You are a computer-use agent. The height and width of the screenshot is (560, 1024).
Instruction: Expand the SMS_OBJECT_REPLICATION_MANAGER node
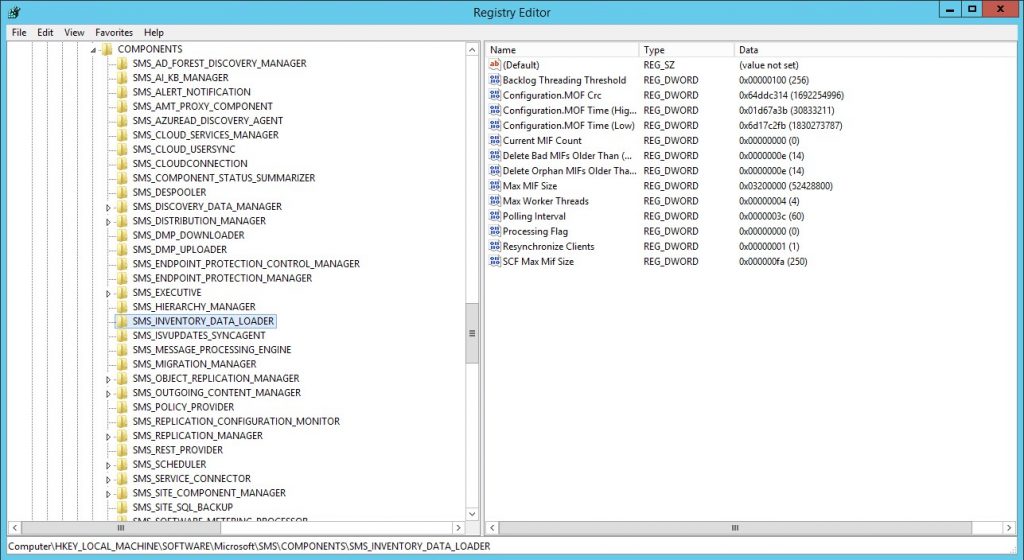[109, 379]
